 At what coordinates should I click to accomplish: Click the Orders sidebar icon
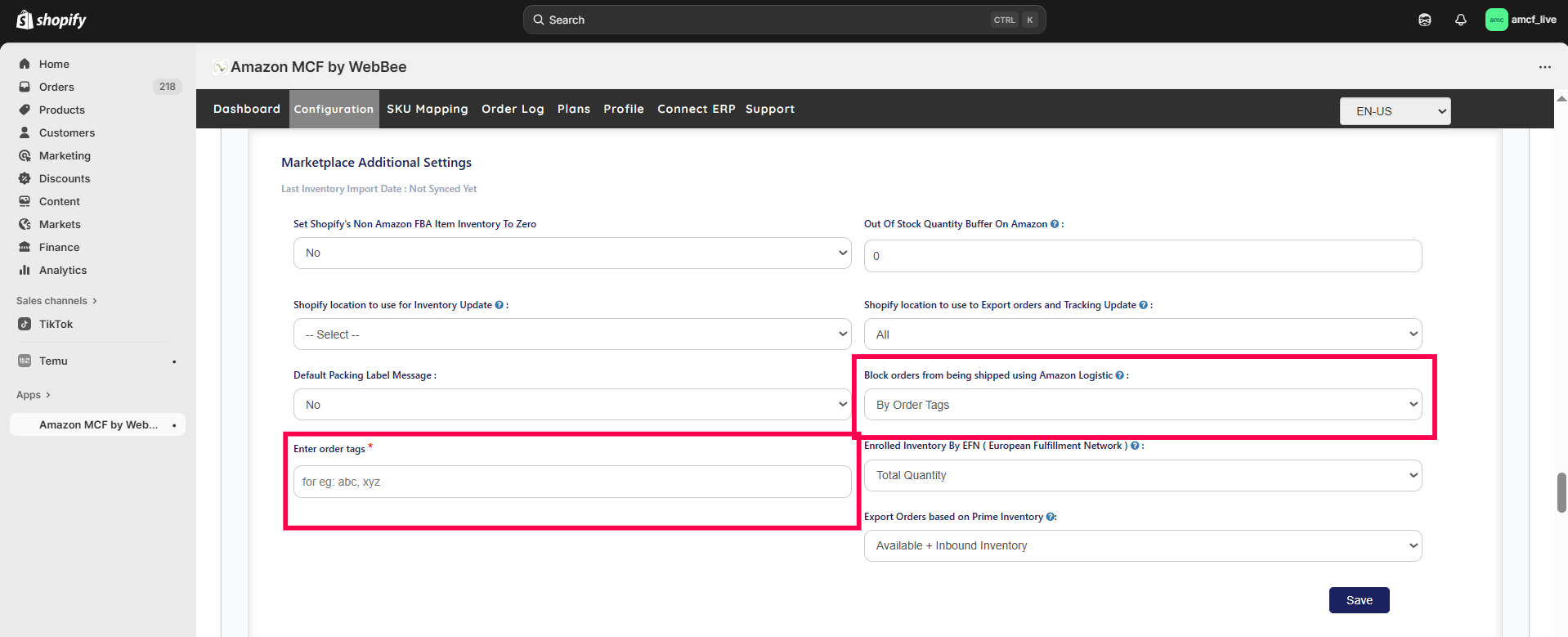25,87
